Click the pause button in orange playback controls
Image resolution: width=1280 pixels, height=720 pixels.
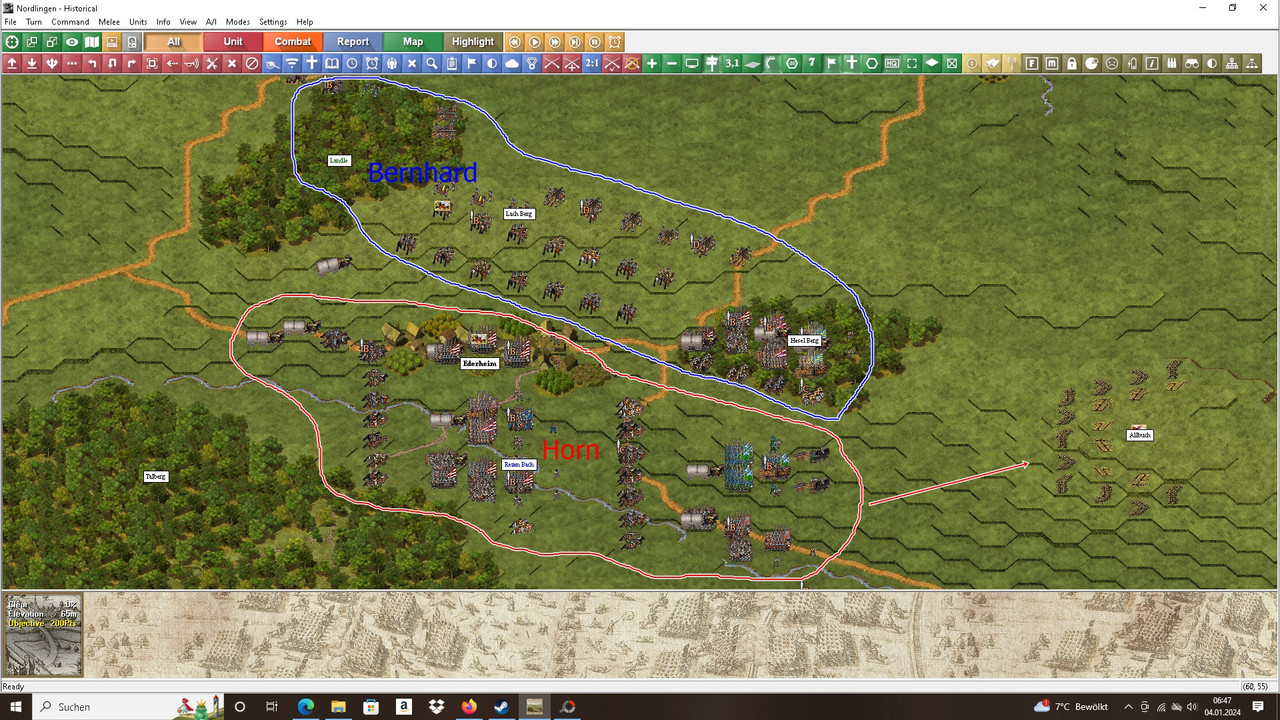coord(594,42)
